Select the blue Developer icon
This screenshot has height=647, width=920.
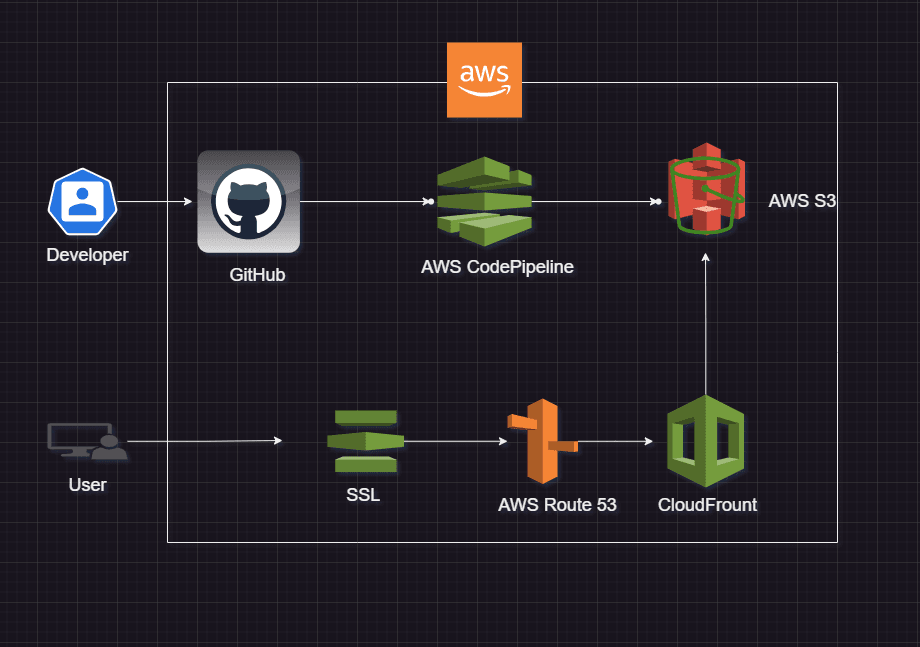pos(83,202)
